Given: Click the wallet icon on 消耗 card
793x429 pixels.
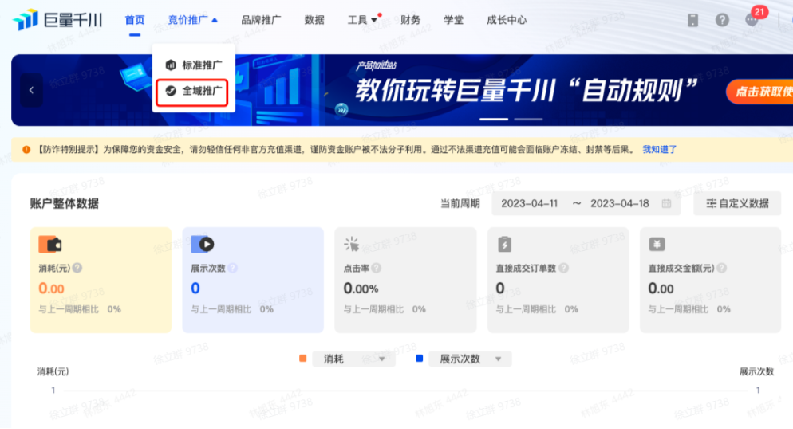Looking at the screenshot, I should click(50, 244).
